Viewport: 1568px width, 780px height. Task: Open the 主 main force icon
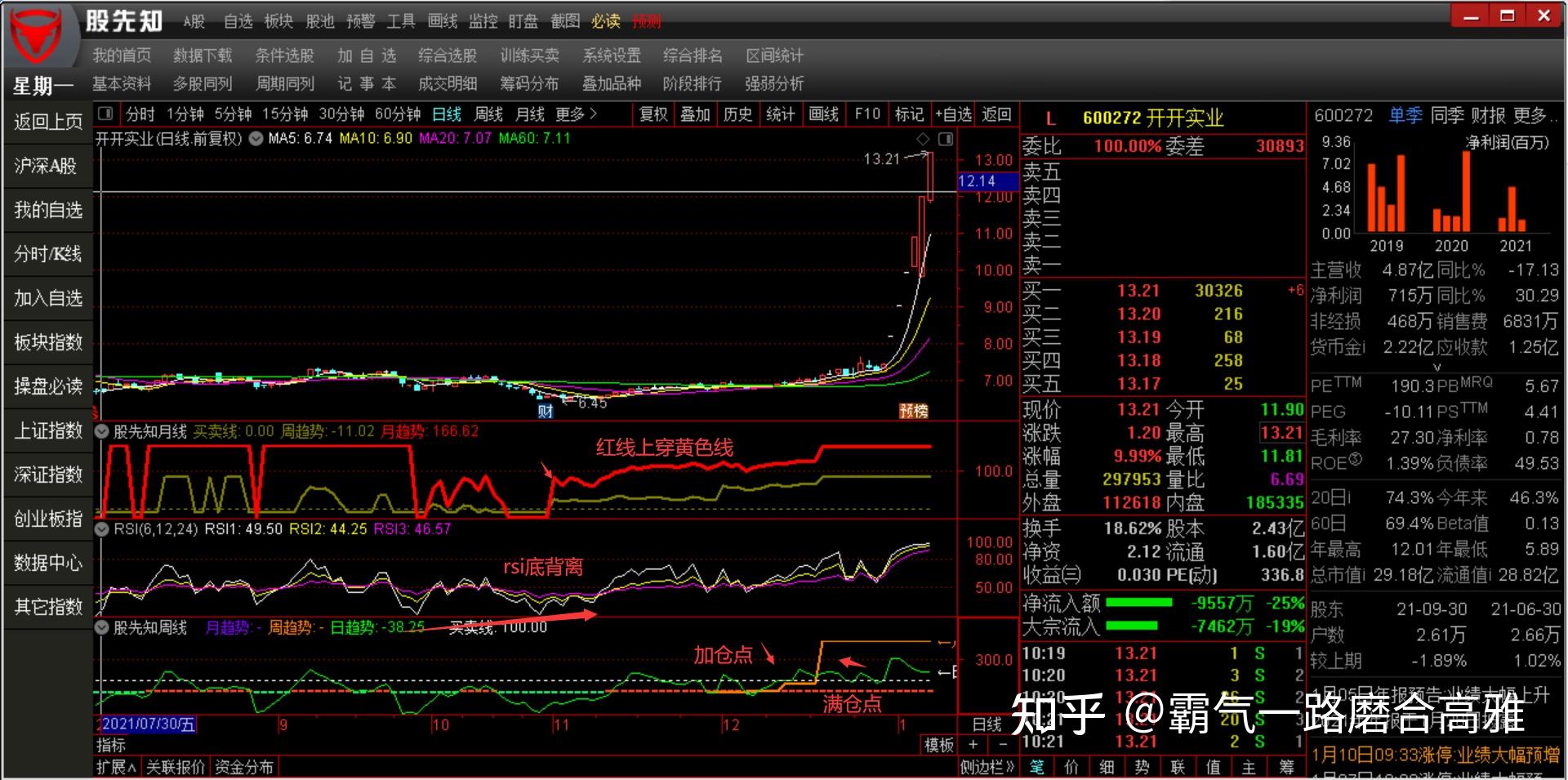(x=1249, y=767)
